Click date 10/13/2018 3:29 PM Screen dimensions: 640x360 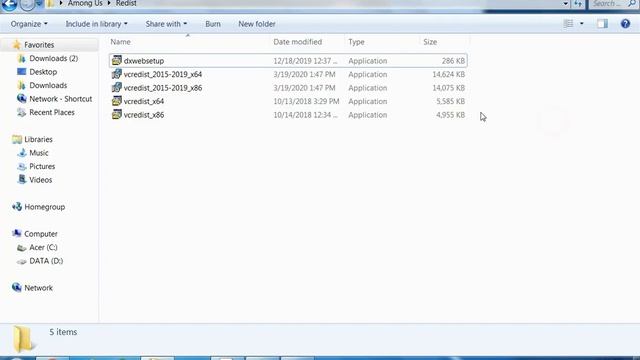(306, 101)
